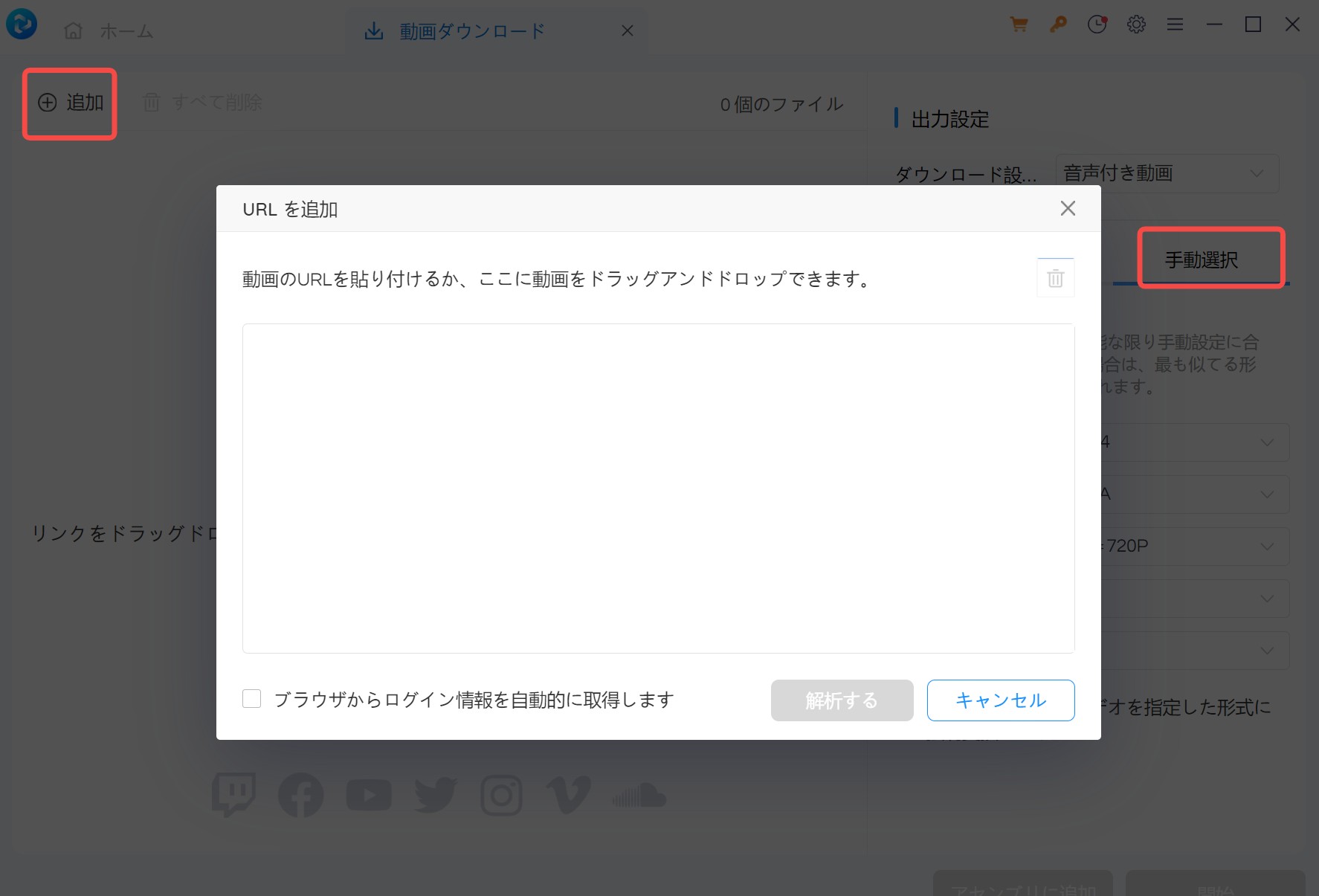Image resolution: width=1319 pixels, height=896 pixels.
Task: Open the history clock icon
Action: tap(1097, 25)
